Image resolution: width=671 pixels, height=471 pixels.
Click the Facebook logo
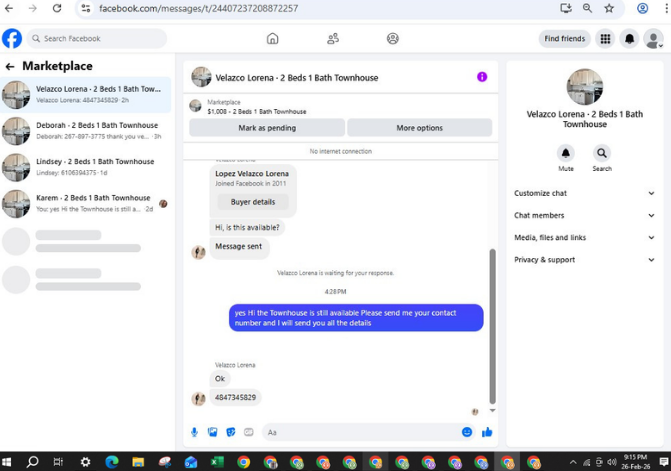[x=12, y=39]
